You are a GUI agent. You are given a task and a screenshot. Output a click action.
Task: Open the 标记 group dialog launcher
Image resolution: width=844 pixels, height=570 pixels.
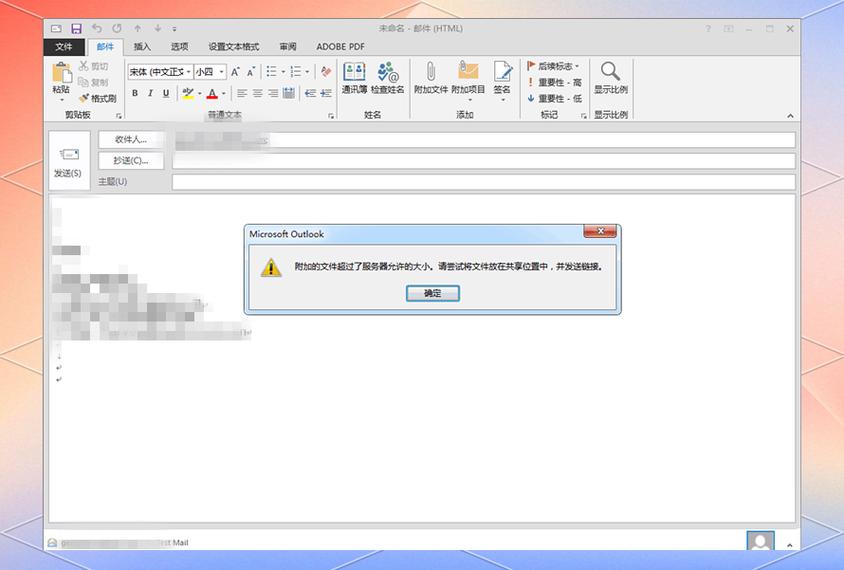(583, 116)
